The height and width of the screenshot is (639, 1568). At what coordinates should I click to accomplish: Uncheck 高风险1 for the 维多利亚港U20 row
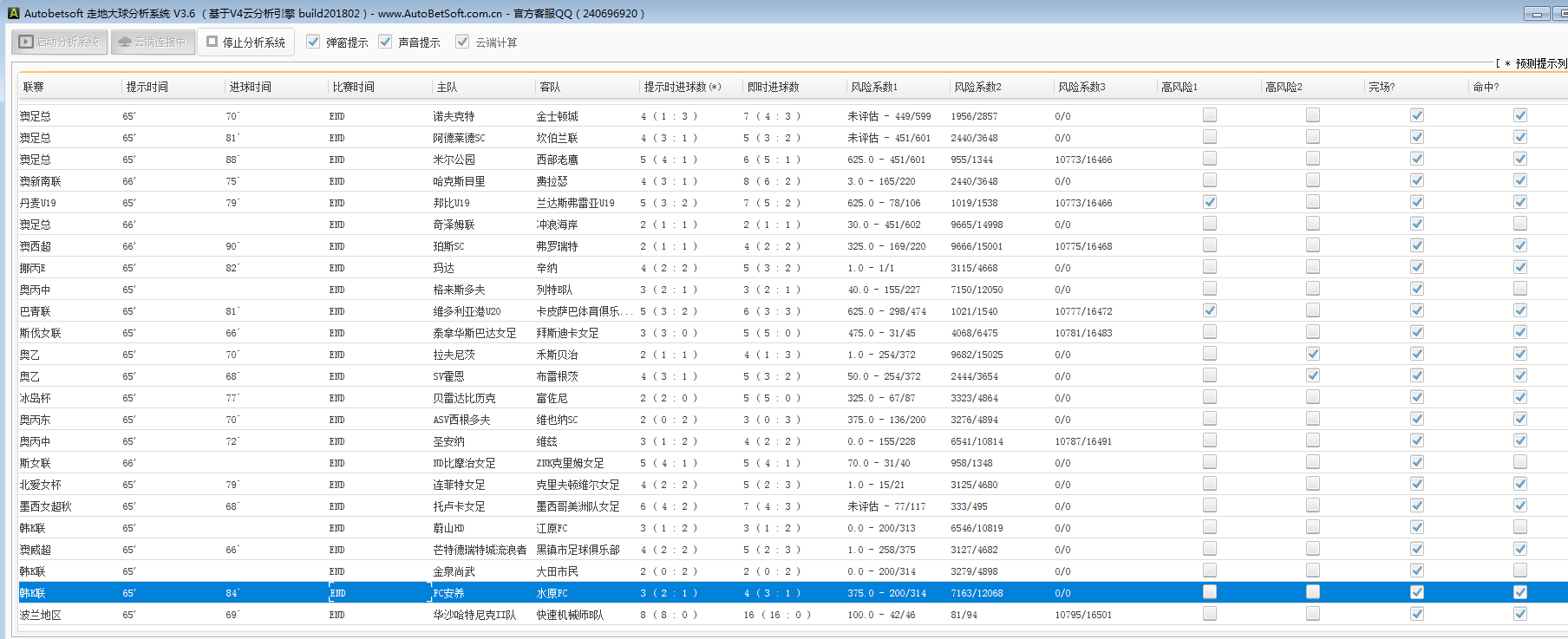pos(1210,310)
